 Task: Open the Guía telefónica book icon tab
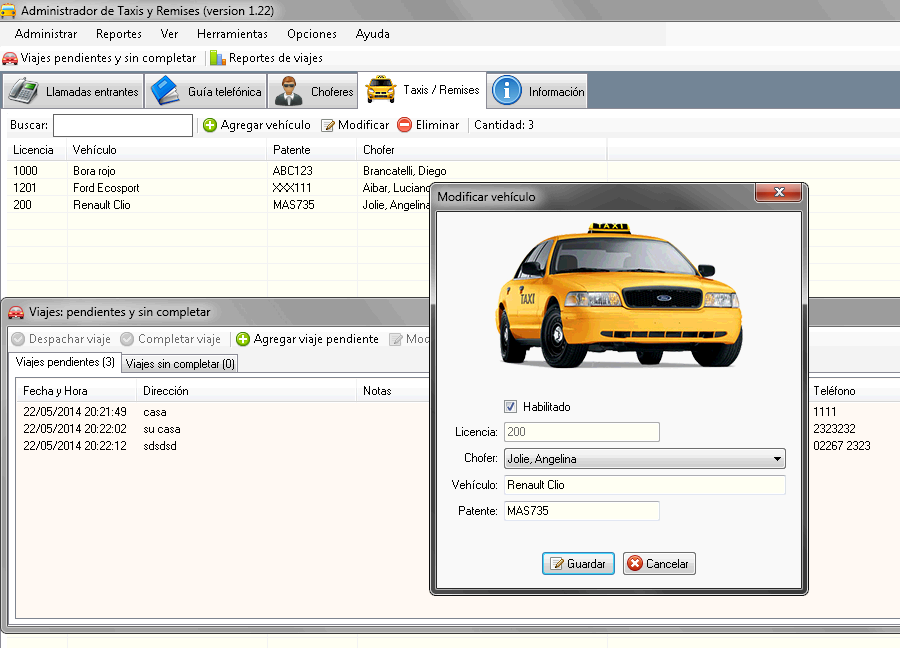point(205,91)
